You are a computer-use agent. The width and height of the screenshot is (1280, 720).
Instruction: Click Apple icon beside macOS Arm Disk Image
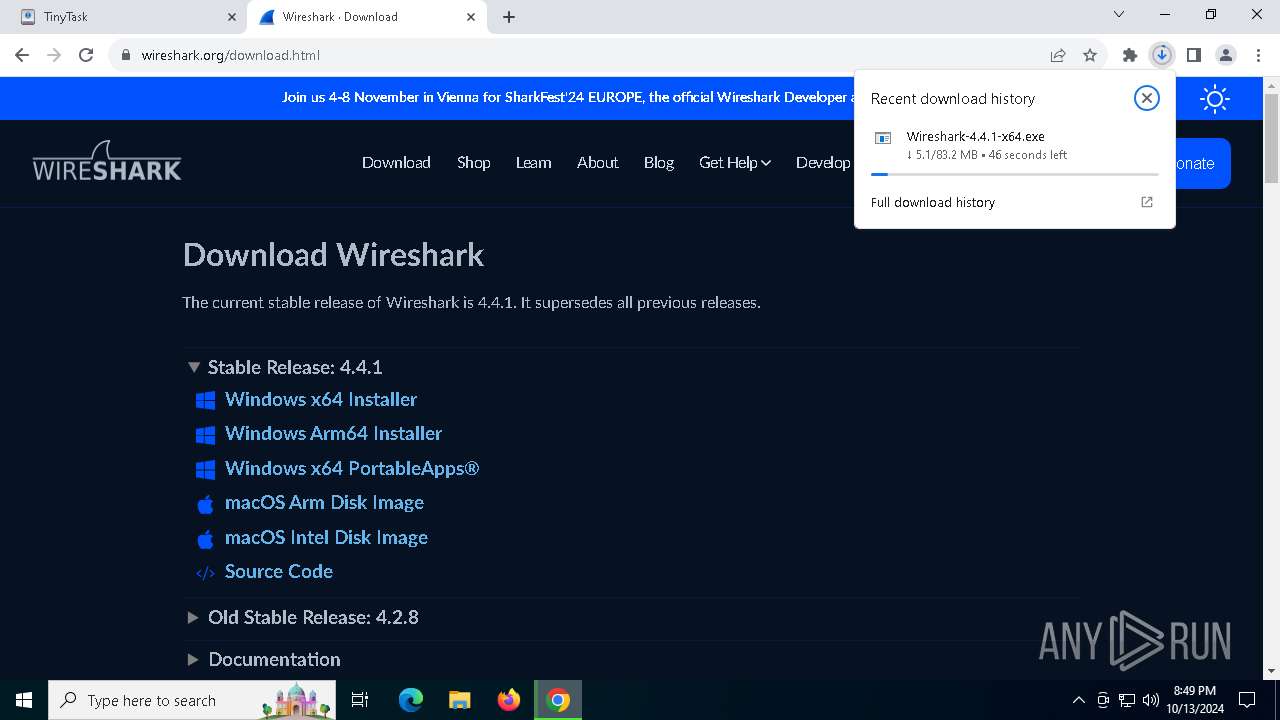(206, 503)
